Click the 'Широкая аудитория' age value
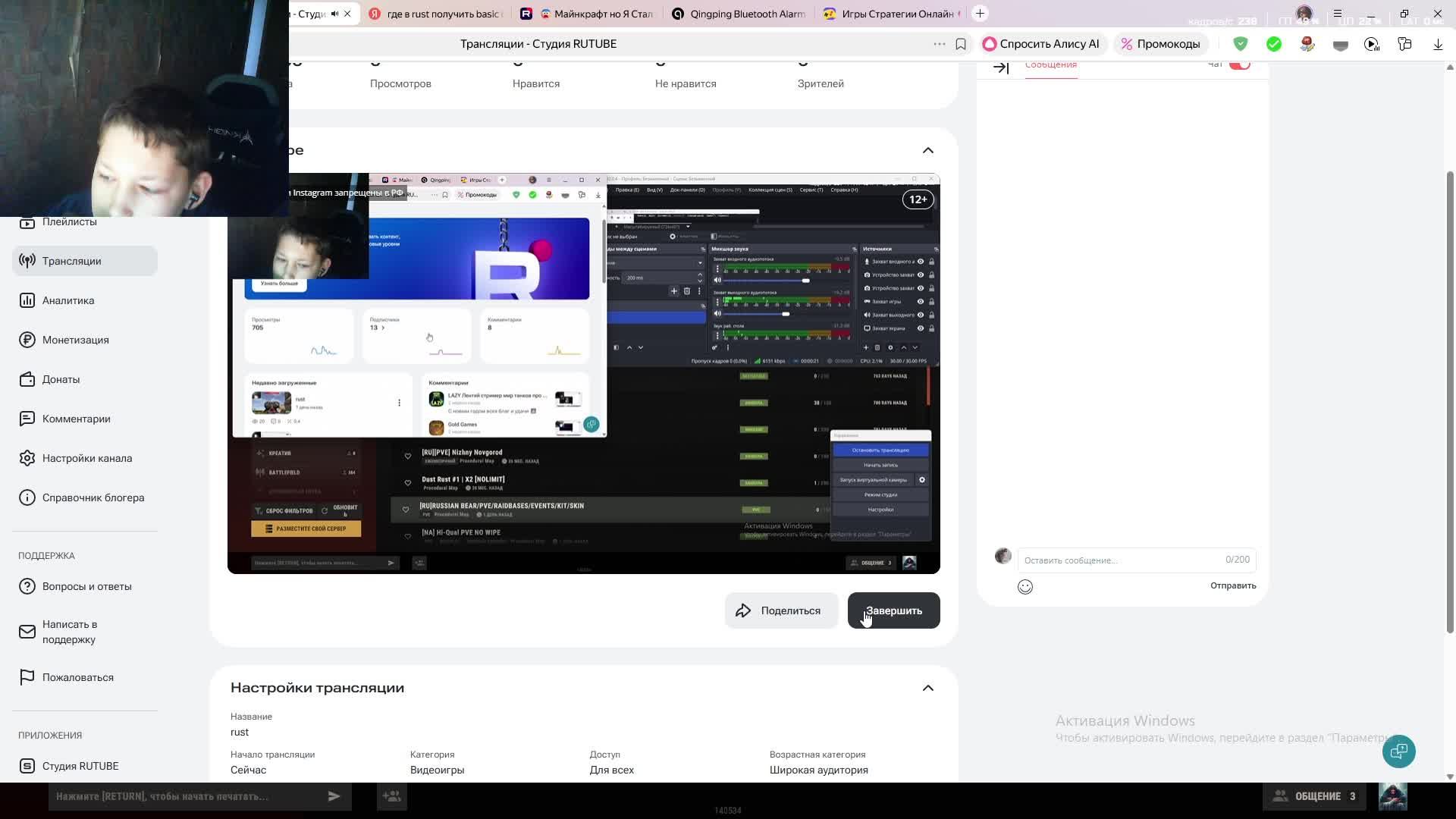1456x819 pixels. [819, 770]
